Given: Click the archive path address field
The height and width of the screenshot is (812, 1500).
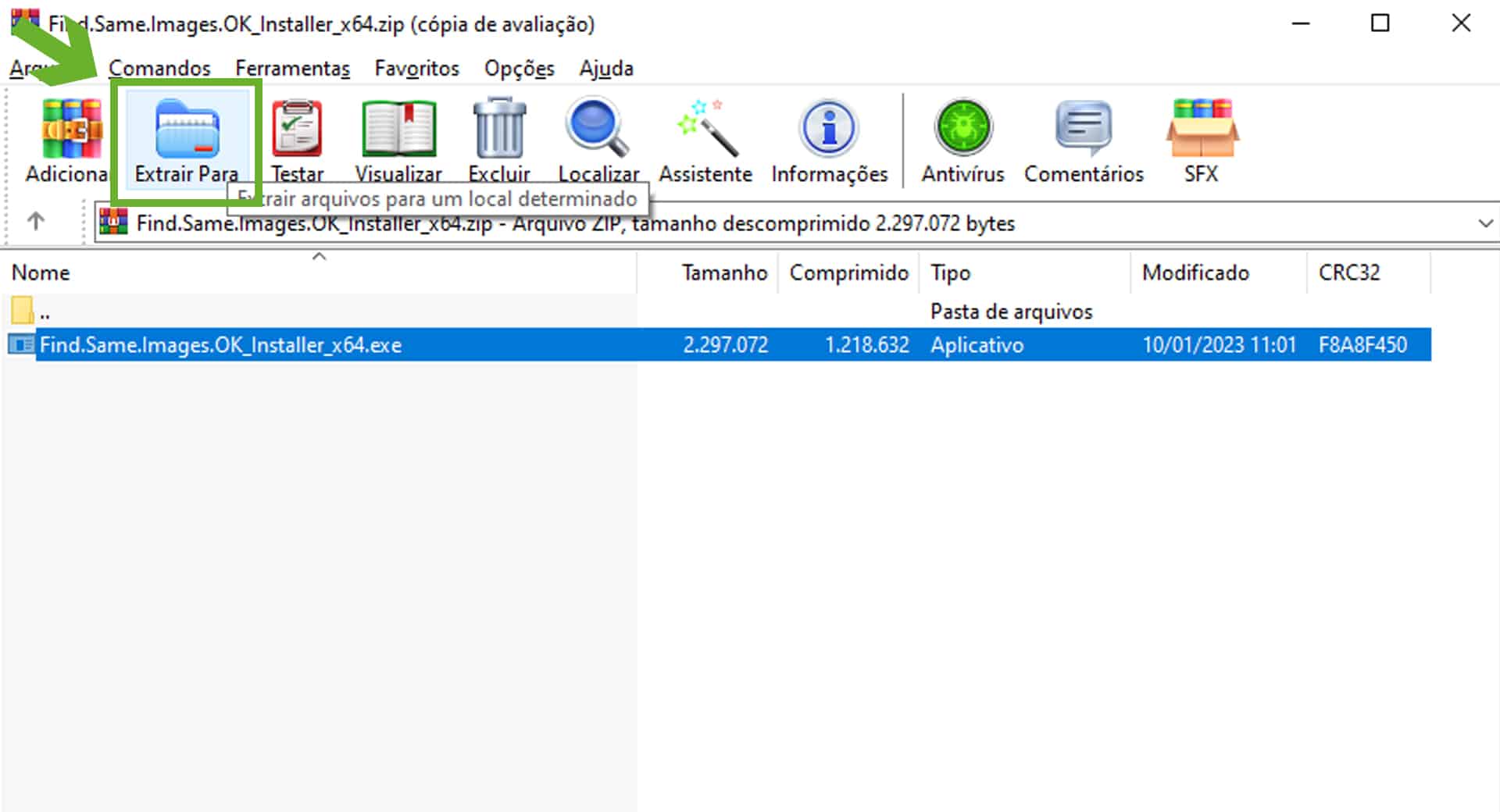Looking at the screenshot, I should (x=797, y=223).
